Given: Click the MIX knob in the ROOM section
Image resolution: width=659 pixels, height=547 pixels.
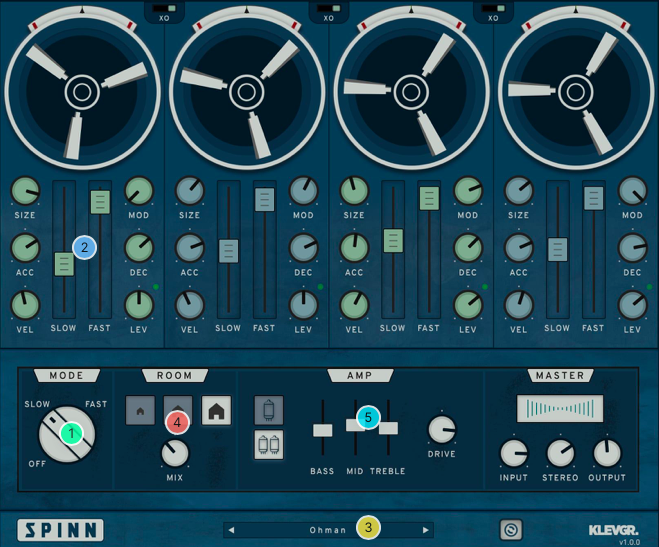Looking at the screenshot, I should point(175,453).
